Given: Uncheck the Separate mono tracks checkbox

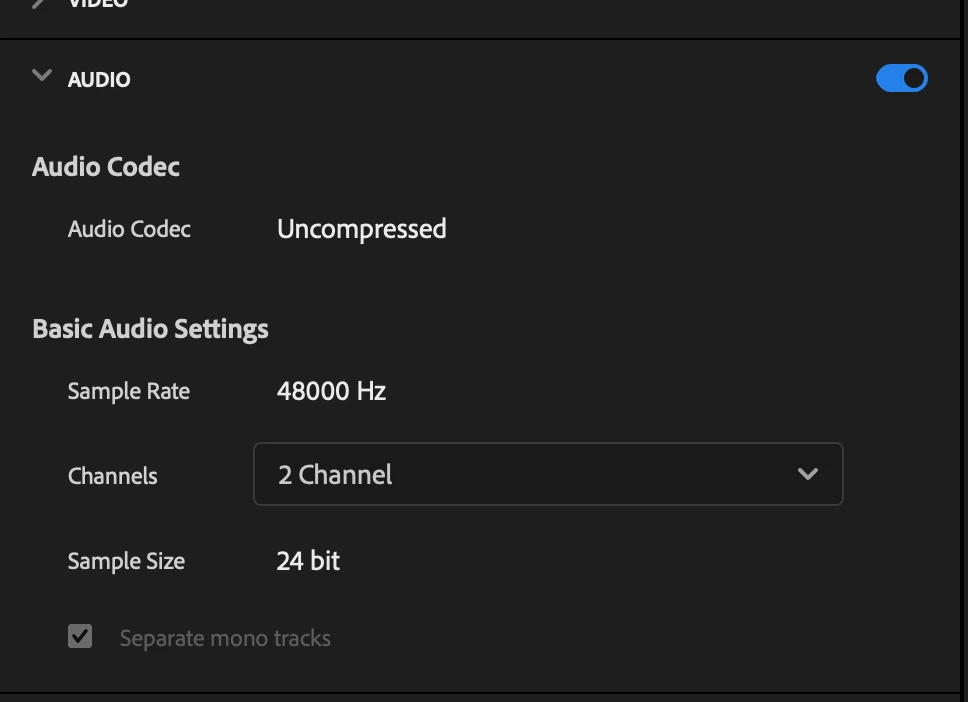Looking at the screenshot, I should pyautogui.click(x=80, y=637).
